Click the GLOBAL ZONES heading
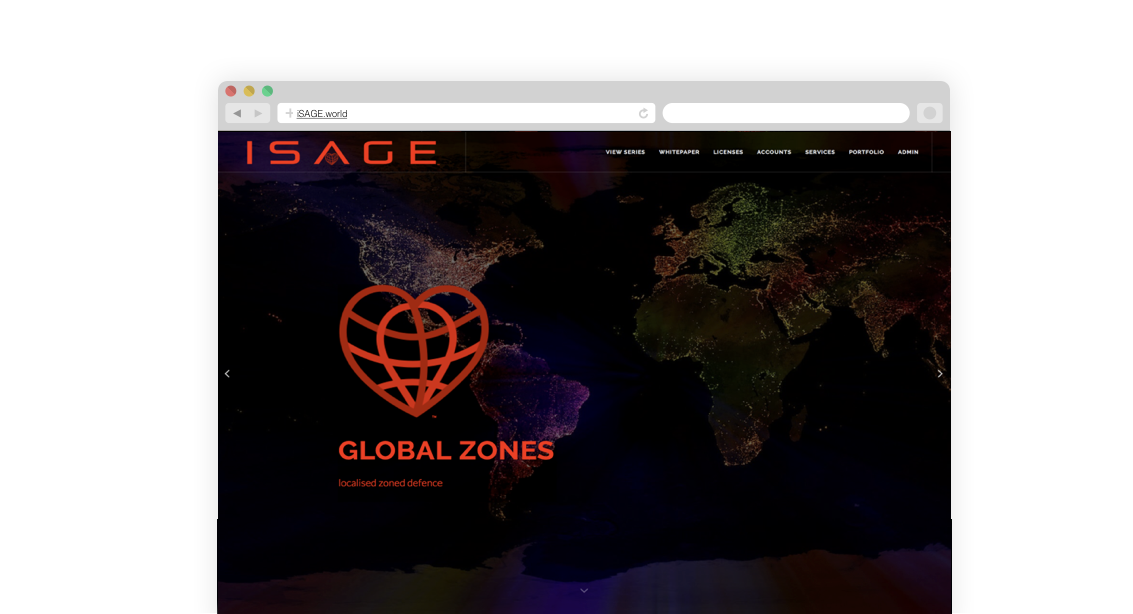 [446, 451]
